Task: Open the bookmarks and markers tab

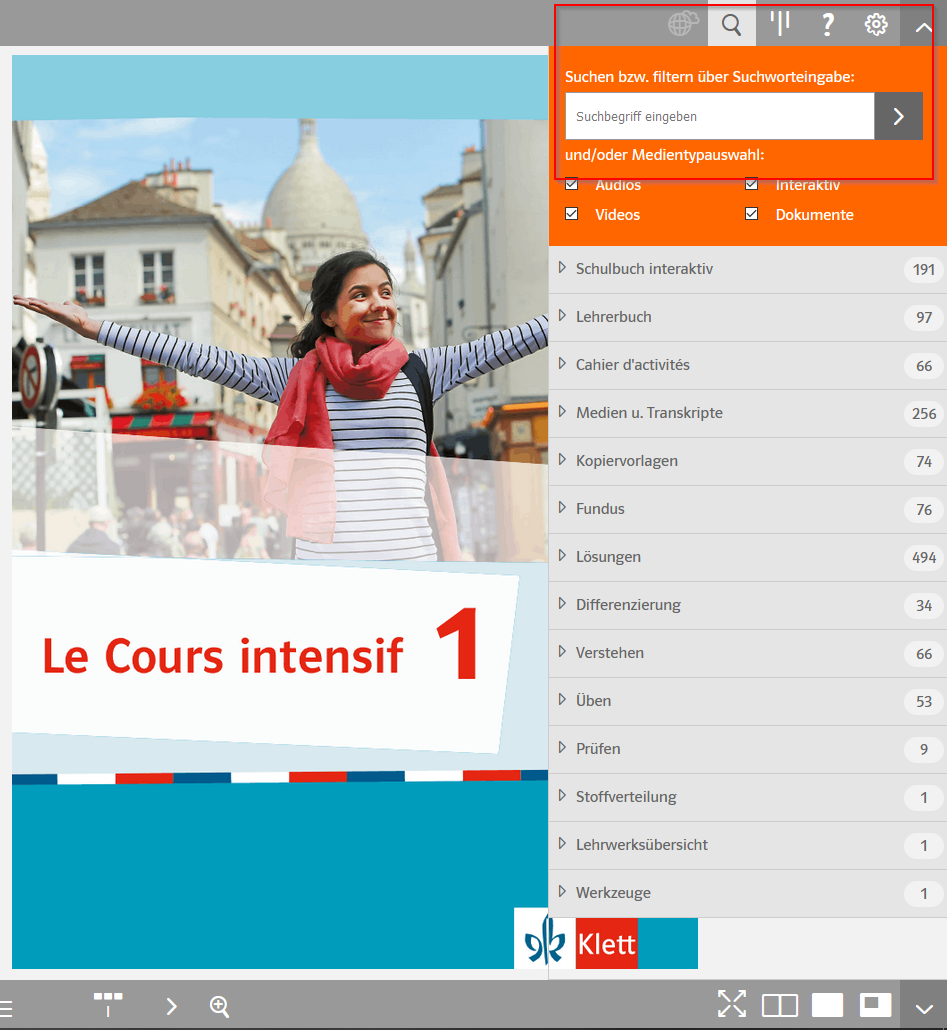Action: click(780, 23)
